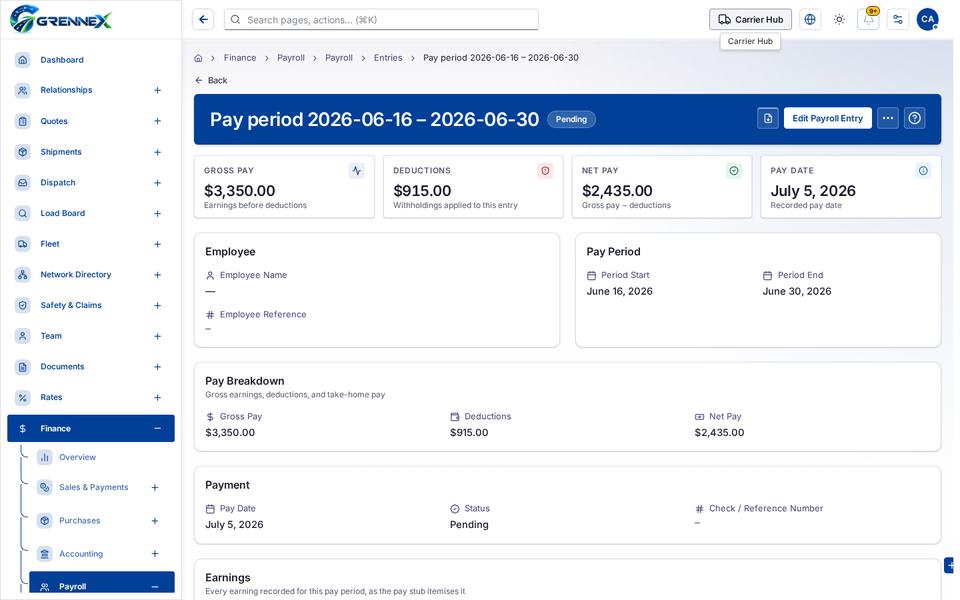Click the document export icon in header
The image size is (960, 600).
pyautogui.click(x=768, y=119)
